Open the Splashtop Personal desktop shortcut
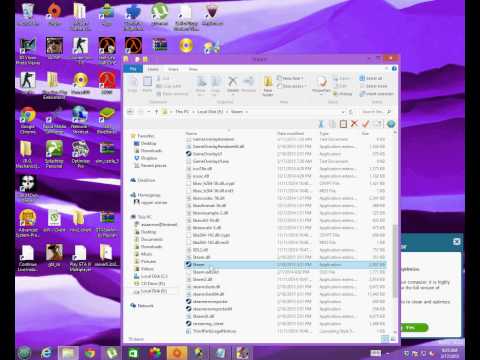The height and width of the screenshot is (360, 480). [x=54, y=154]
